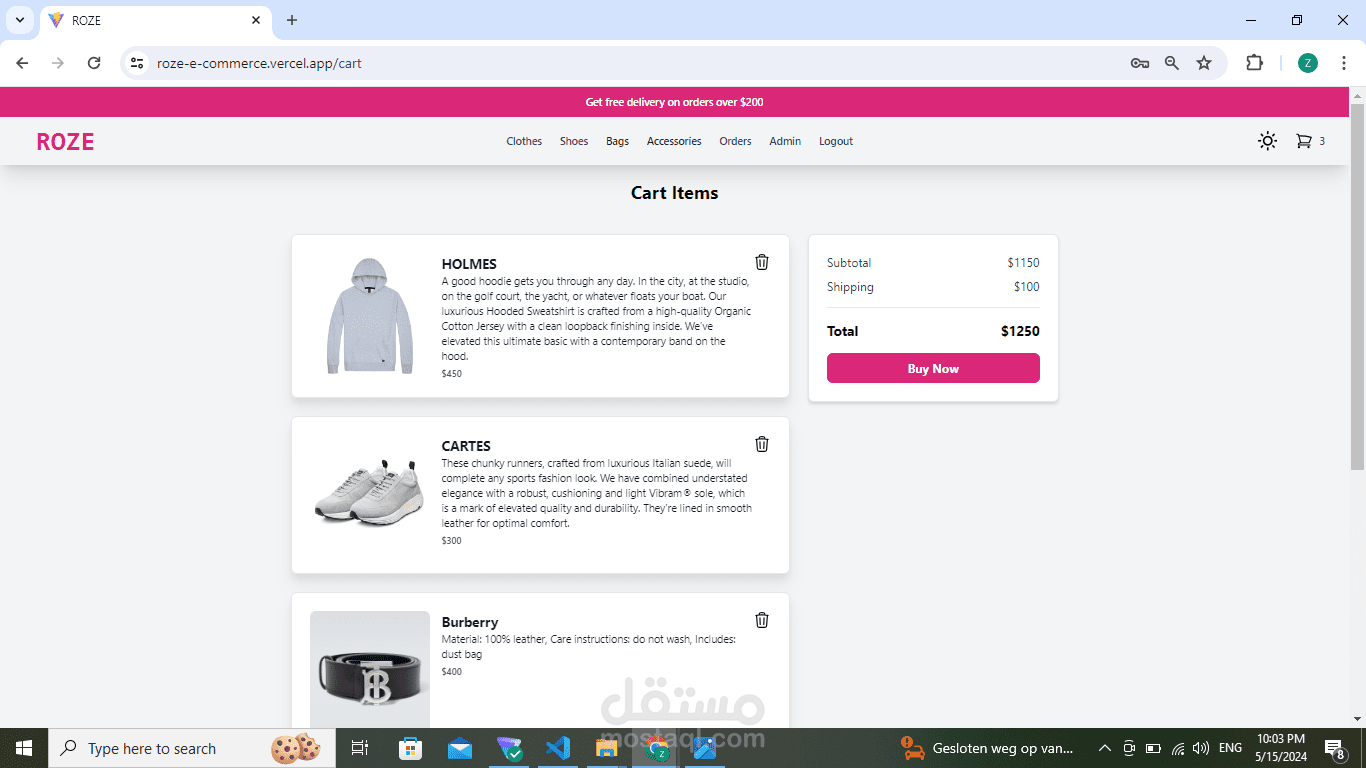1366x768 pixels.
Task: Click the address bar URL
Action: pyautogui.click(x=259, y=63)
